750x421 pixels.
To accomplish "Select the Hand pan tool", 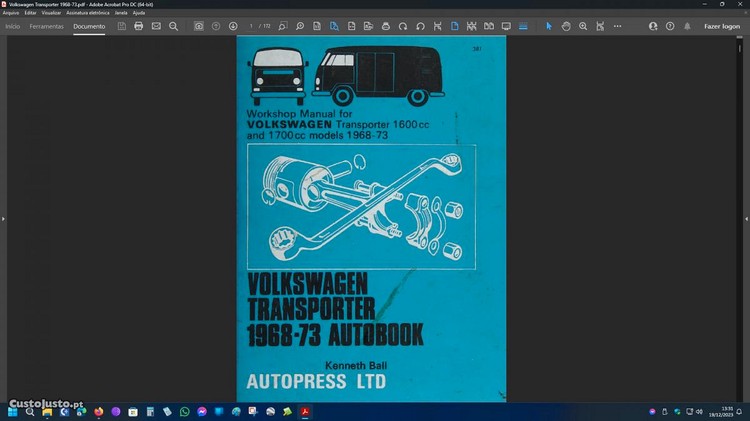I will point(566,26).
